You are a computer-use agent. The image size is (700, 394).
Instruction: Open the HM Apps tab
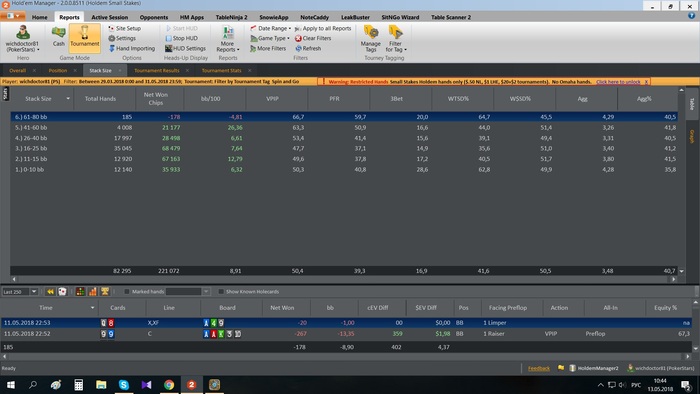pos(192,17)
